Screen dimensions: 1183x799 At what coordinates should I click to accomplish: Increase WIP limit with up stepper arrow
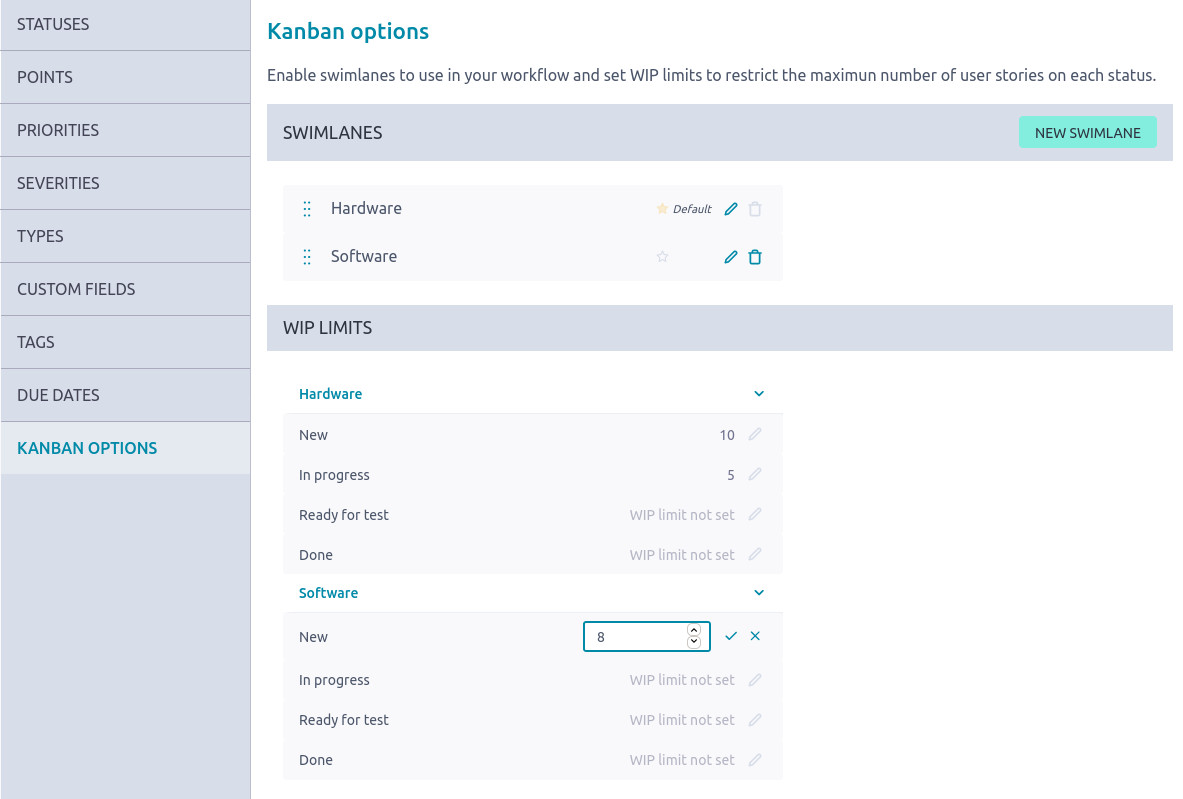tap(694, 631)
